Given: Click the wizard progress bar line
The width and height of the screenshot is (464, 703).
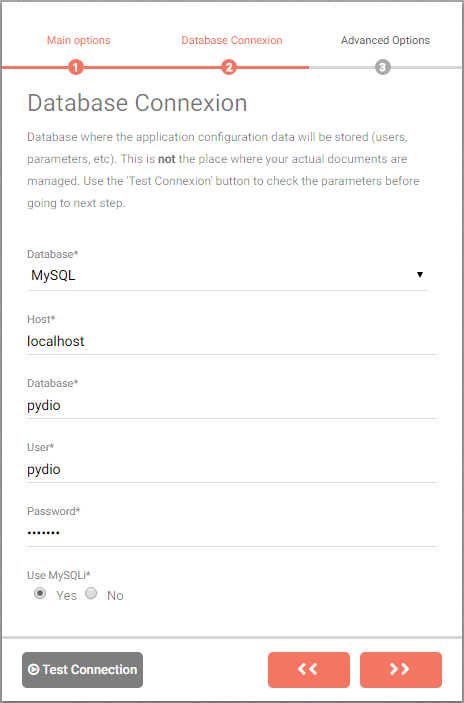Looking at the screenshot, I should click(232, 68).
